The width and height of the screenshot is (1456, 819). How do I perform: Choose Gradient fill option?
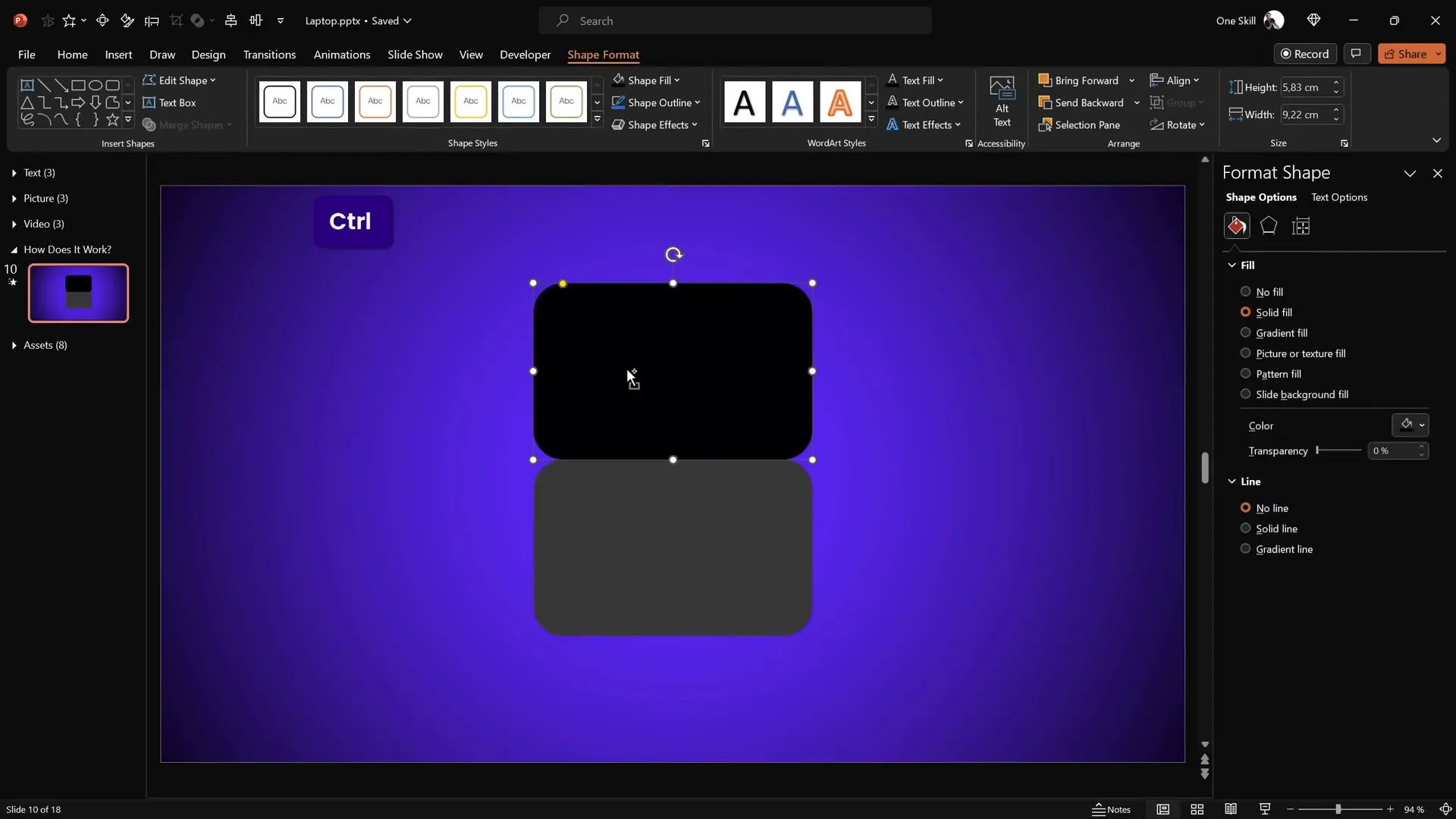[1245, 332]
